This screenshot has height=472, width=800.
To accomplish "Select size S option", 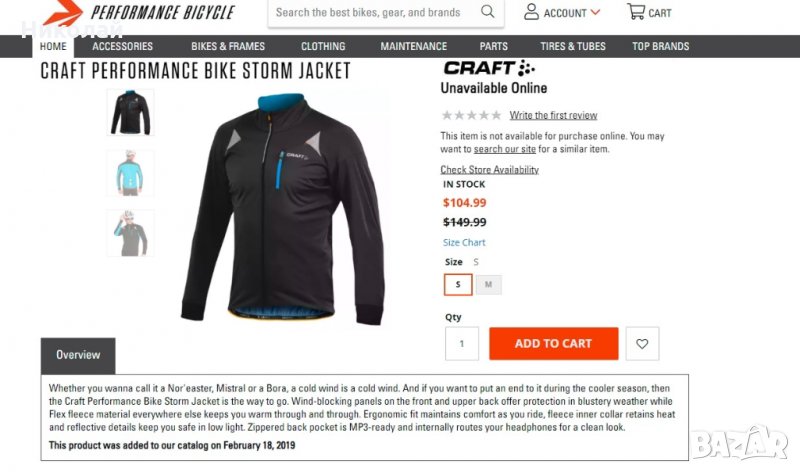I will [458, 285].
